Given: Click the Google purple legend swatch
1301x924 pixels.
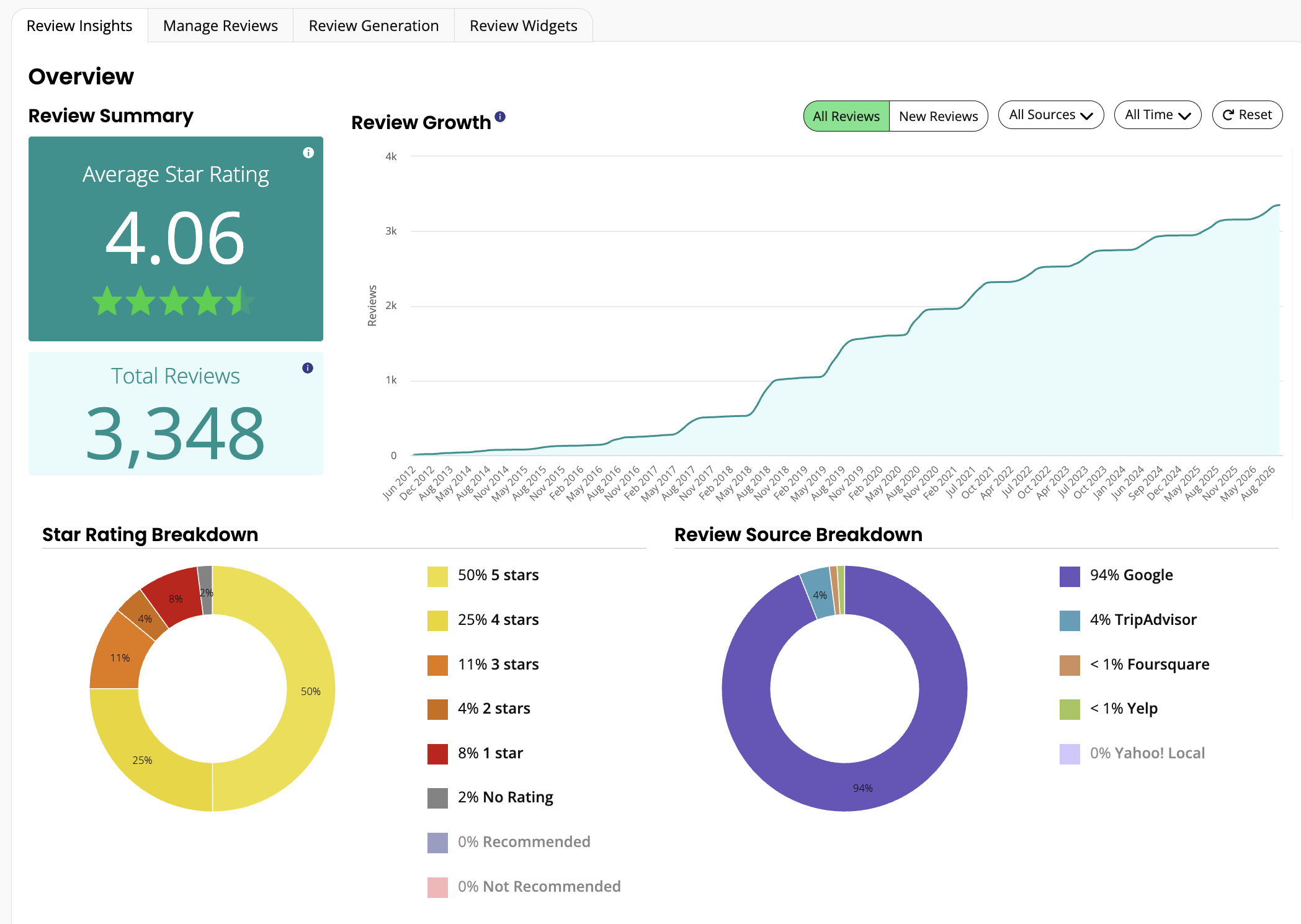Looking at the screenshot, I should pos(1070,576).
